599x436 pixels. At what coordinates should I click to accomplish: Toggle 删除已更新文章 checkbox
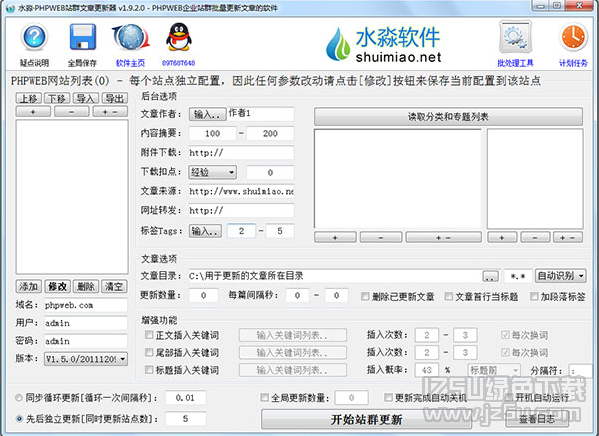[x=365, y=296]
